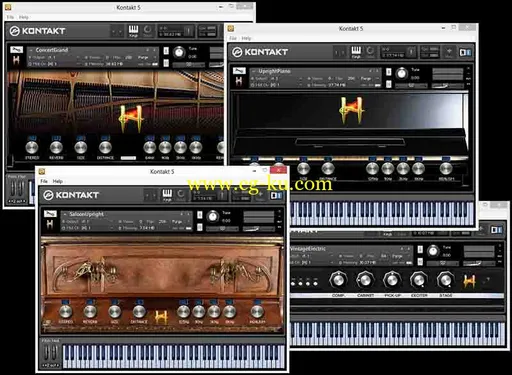Image resolution: width=512 pixels, height=375 pixels.
Task: Toggle mute button on VintageElectric instrument
Action: click(420, 261)
